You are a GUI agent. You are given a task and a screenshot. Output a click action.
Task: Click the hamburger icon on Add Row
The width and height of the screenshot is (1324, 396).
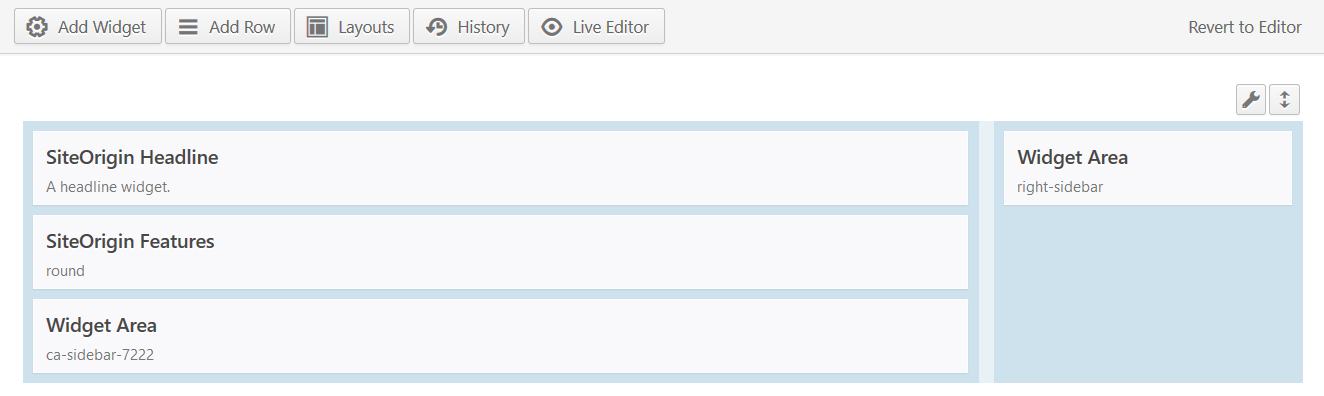click(188, 27)
